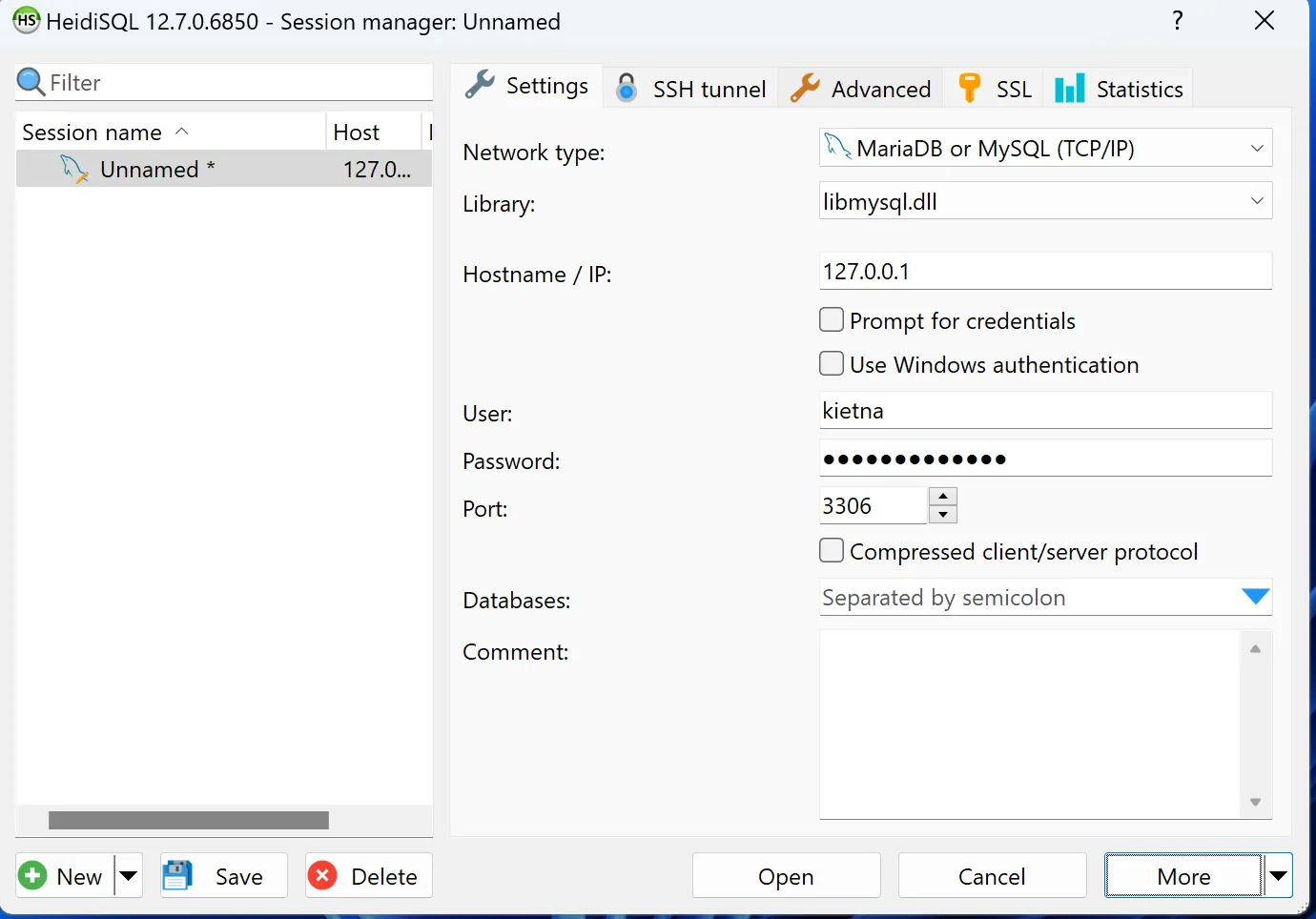
Task: Decrease the Port value with down arrow
Action: pos(942,515)
